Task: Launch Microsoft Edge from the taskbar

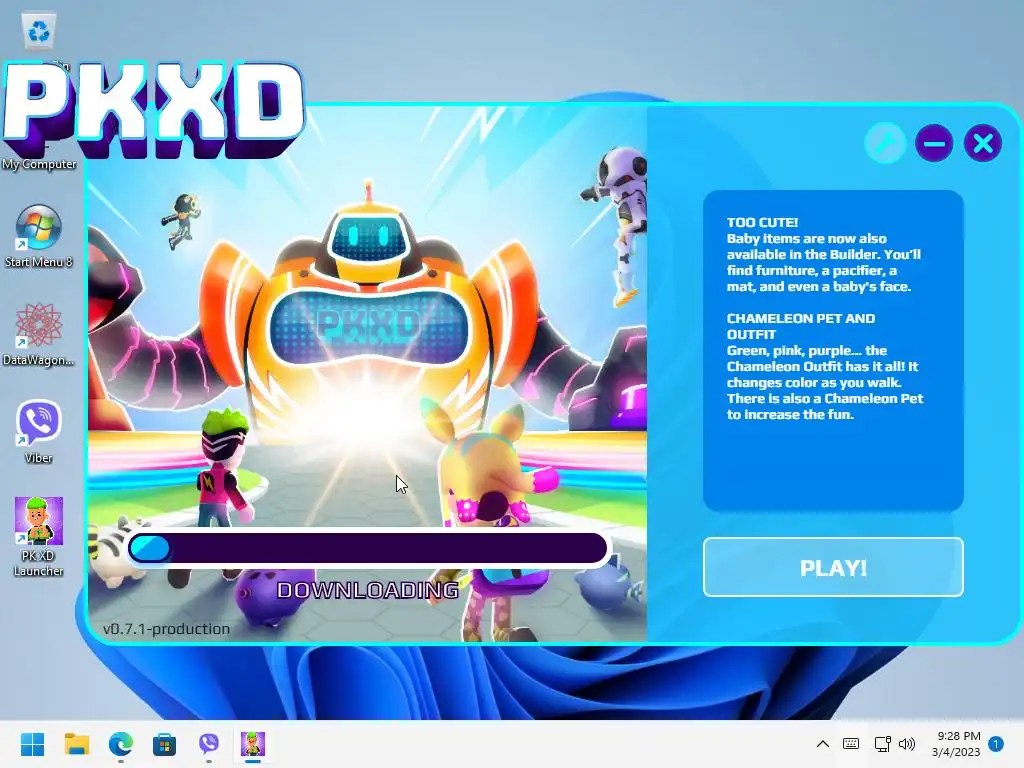Action: (x=121, y=744)
